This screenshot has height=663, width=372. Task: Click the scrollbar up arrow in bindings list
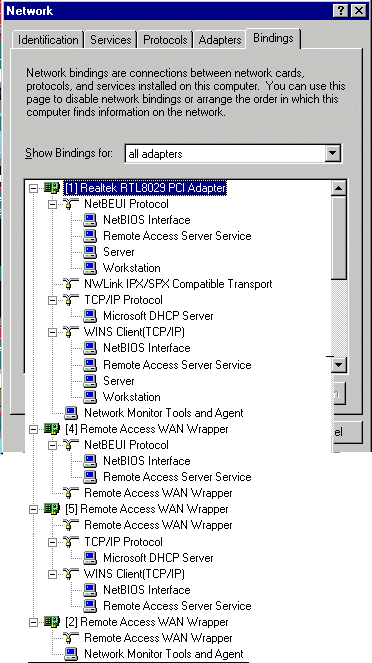[x=339, y=188]
